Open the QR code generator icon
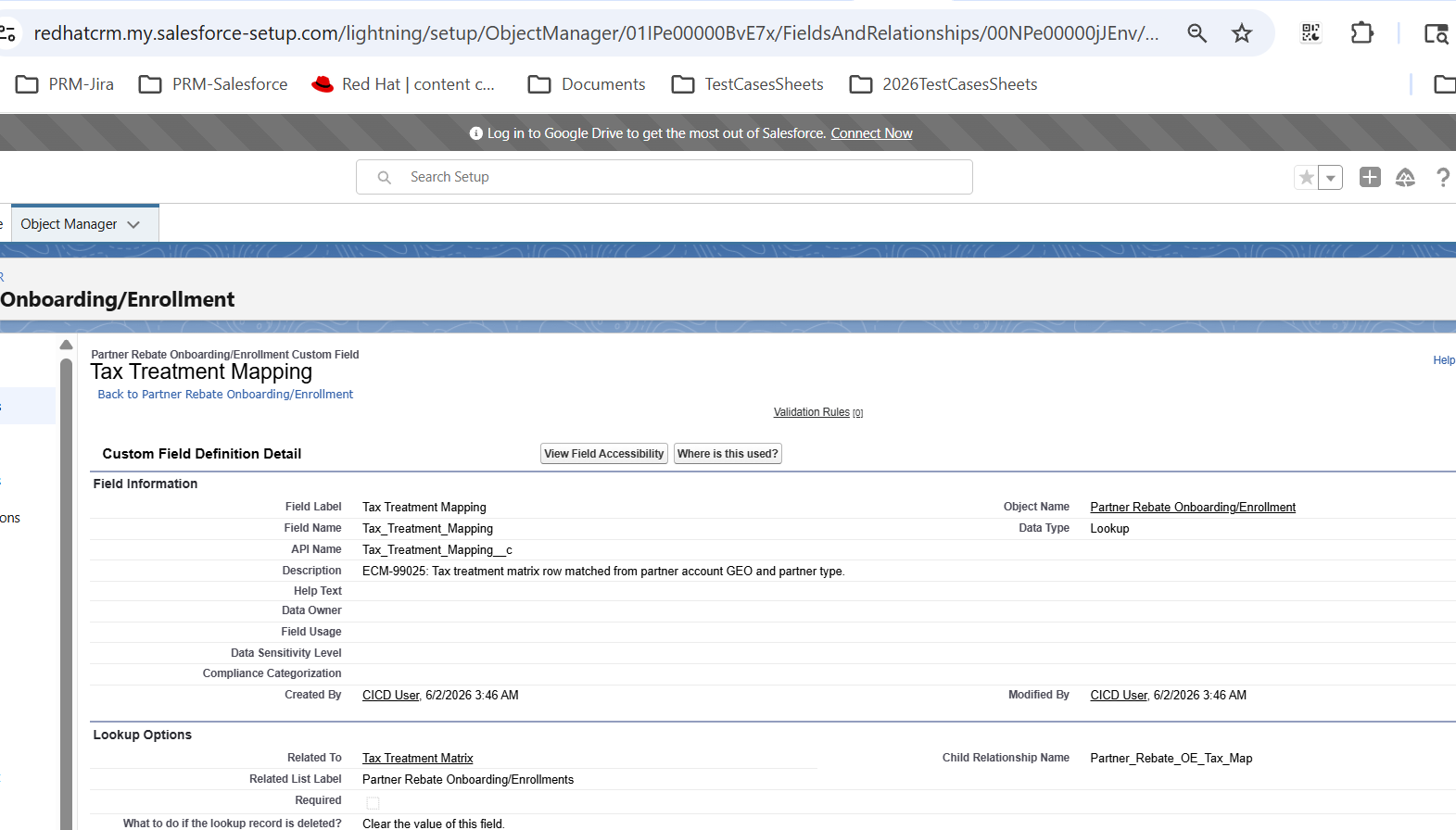The height and width of the screenshot is (830, 1456). coord(1310,33)
